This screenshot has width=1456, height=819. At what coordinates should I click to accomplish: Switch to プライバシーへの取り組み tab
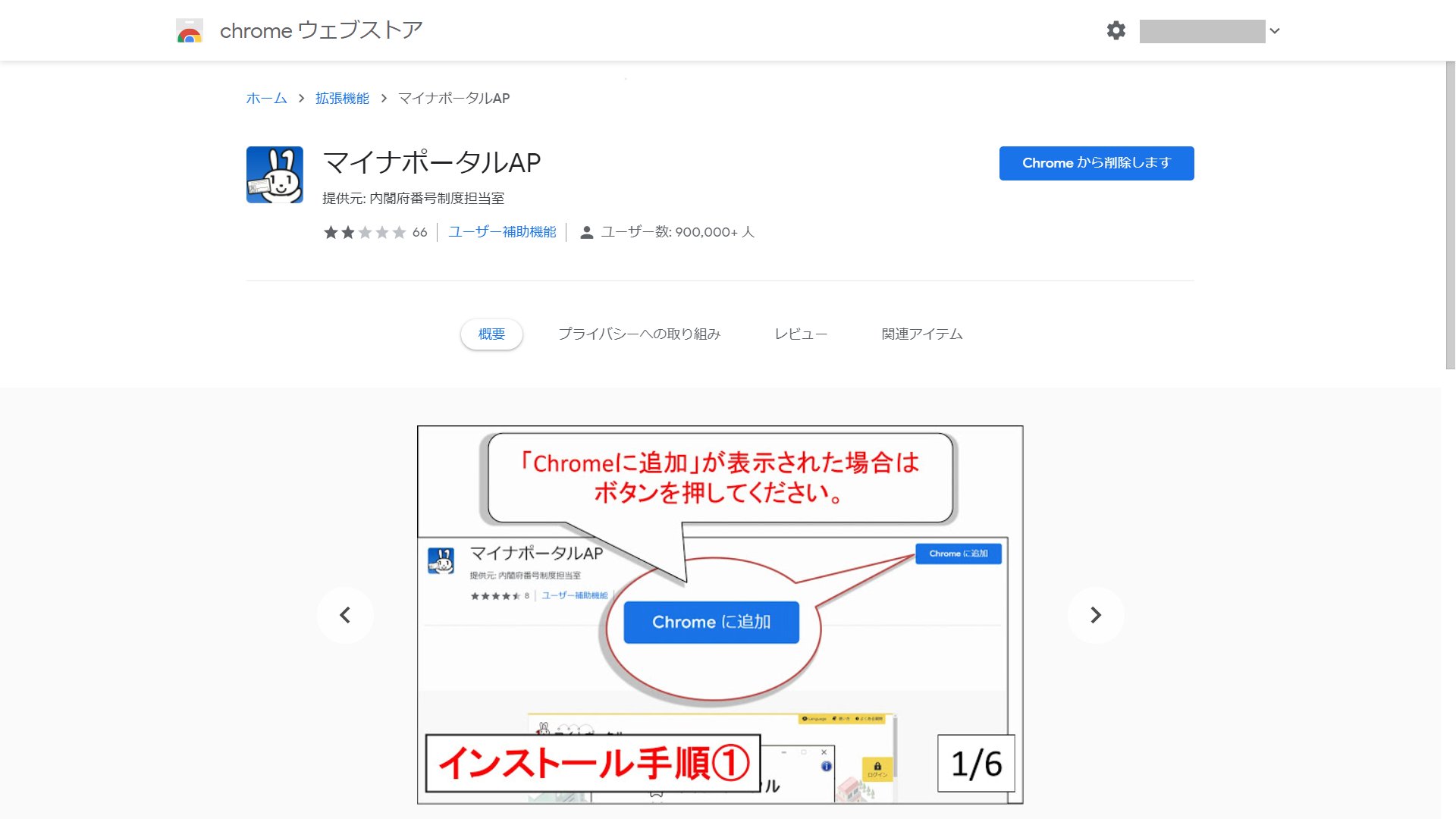click(639, 334)
